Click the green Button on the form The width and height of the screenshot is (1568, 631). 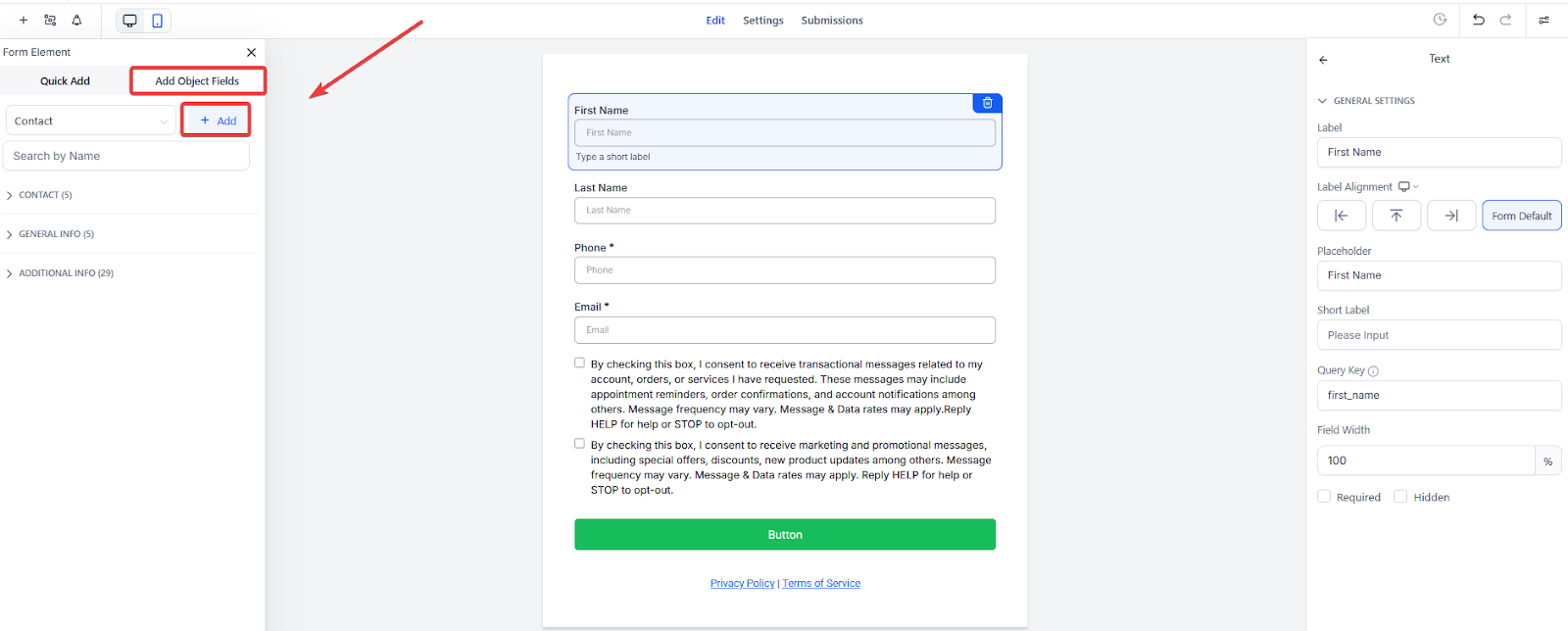784,534
